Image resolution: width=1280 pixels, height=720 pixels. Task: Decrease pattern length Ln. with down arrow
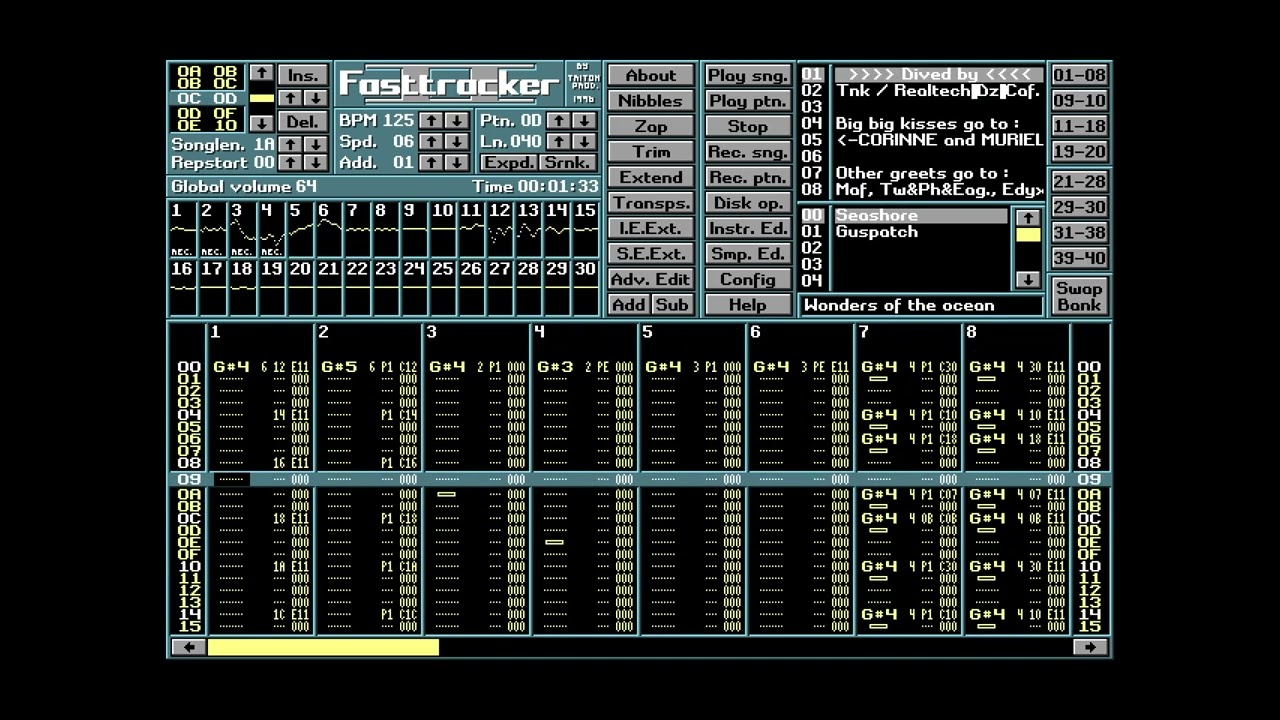point(584,142)
